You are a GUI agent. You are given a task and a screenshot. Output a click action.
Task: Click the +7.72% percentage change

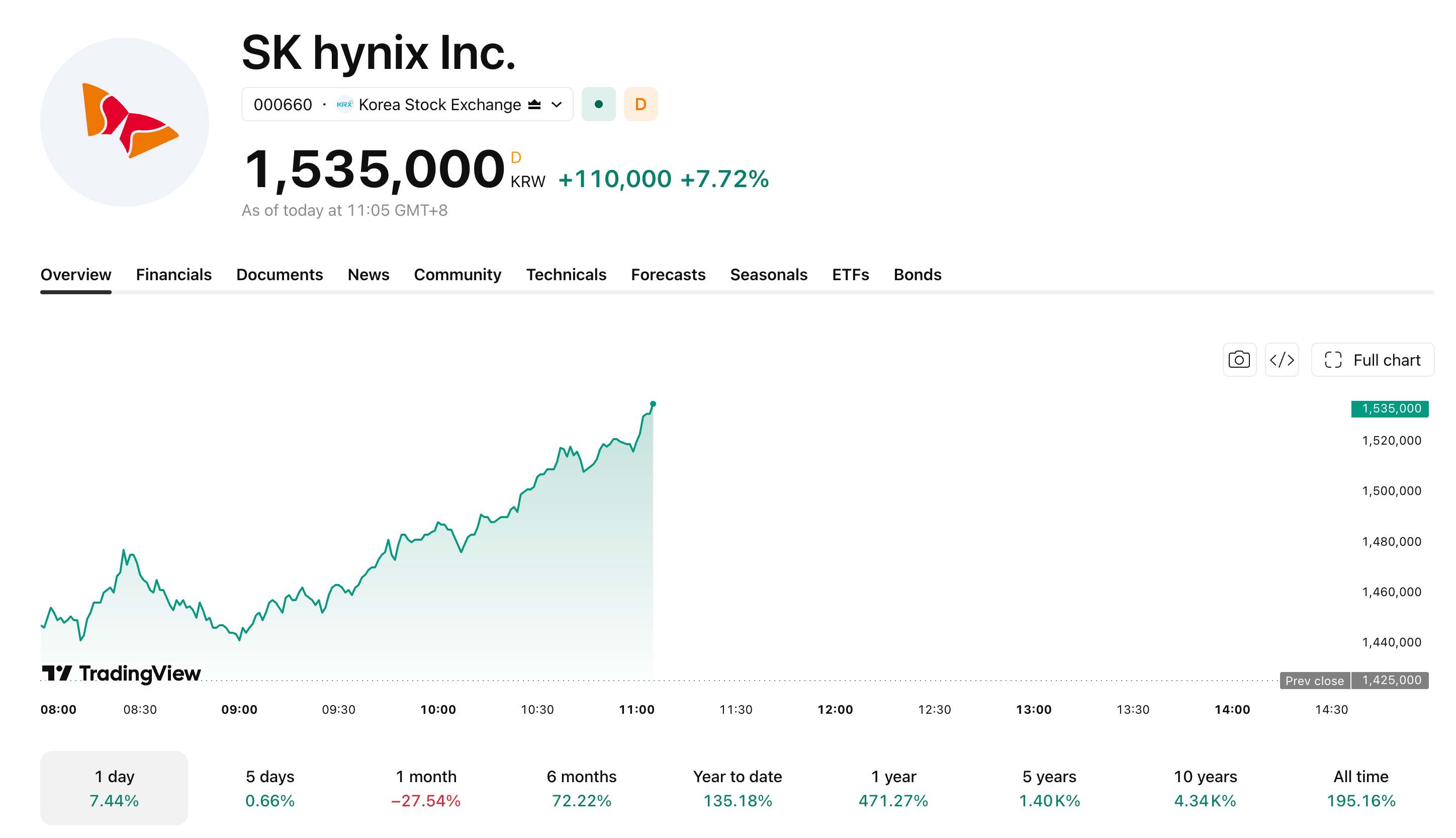[x=724, y=179]
